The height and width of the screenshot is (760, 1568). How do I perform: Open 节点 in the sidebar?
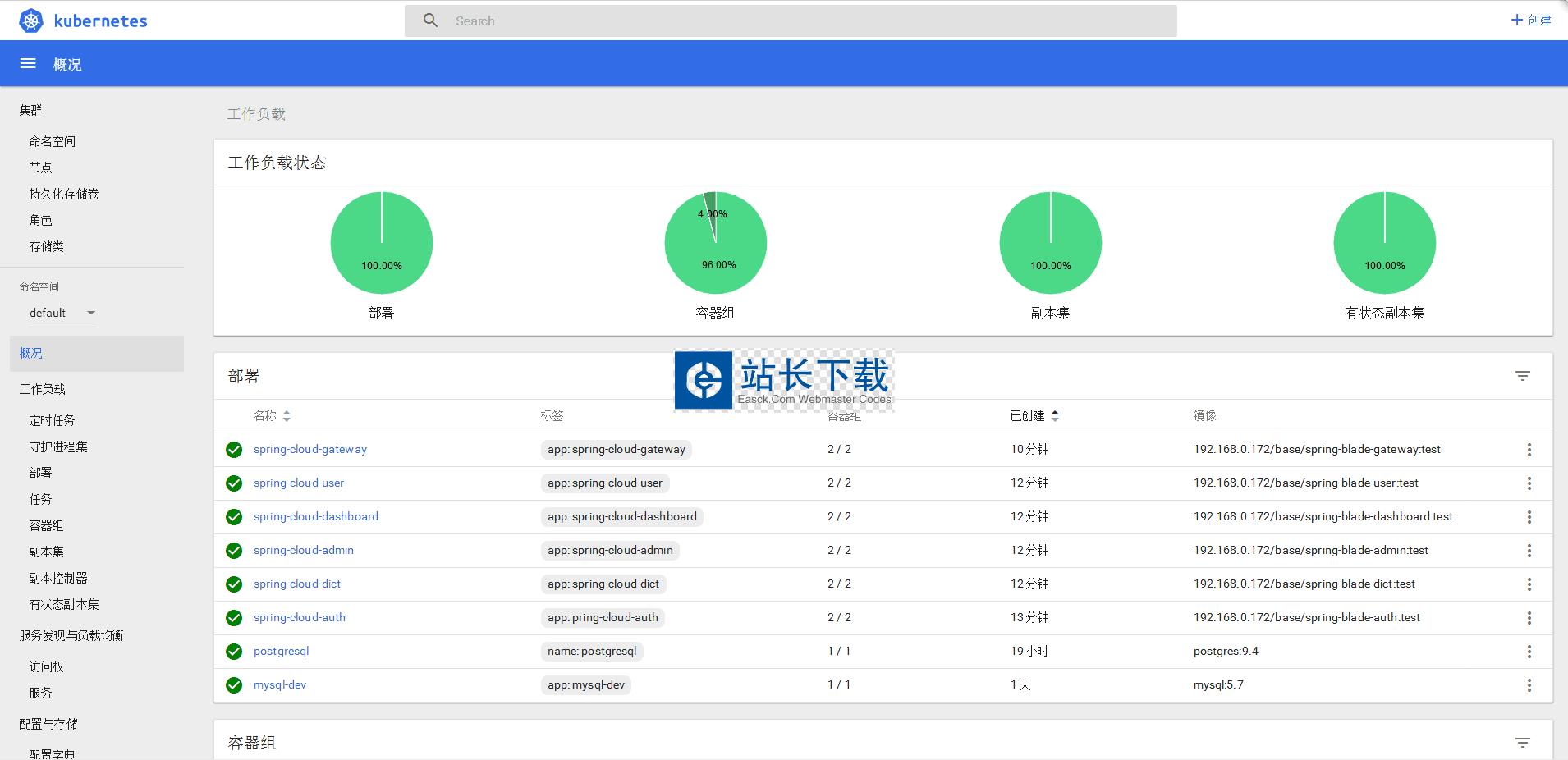point(40,167)
